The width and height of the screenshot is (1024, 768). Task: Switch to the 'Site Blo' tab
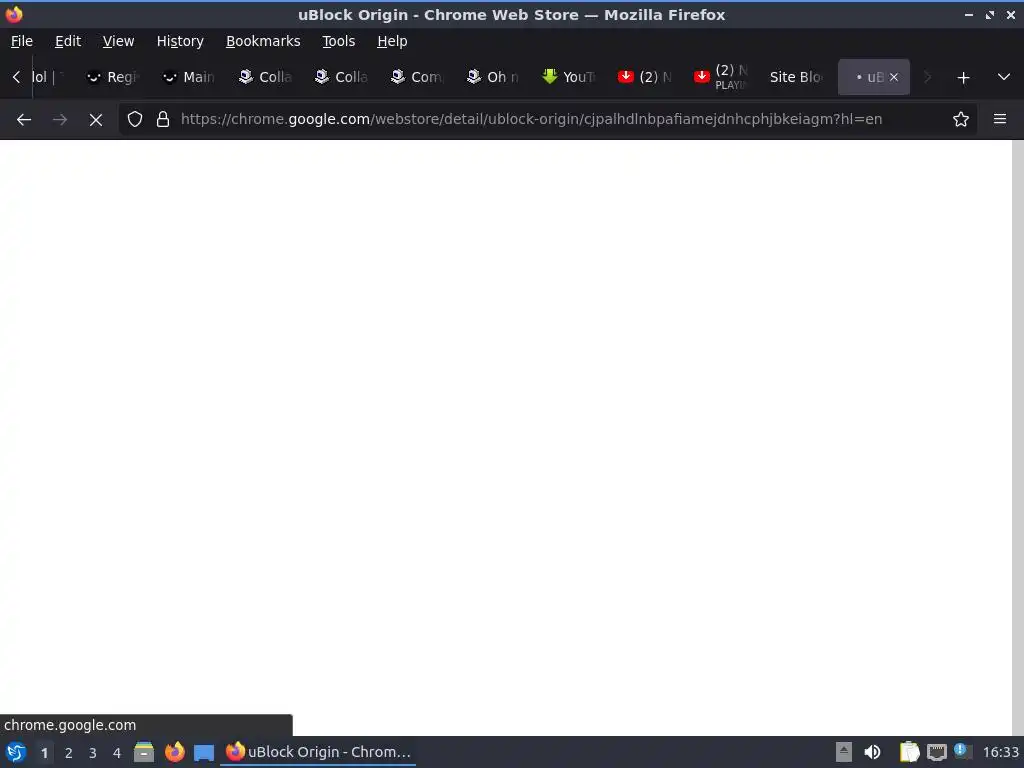tap(797, 77)
